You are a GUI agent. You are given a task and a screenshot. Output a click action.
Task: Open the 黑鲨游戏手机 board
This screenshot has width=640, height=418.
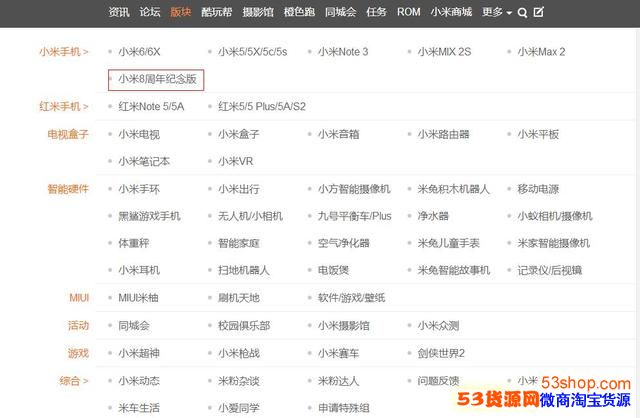[x=149, y=216]
